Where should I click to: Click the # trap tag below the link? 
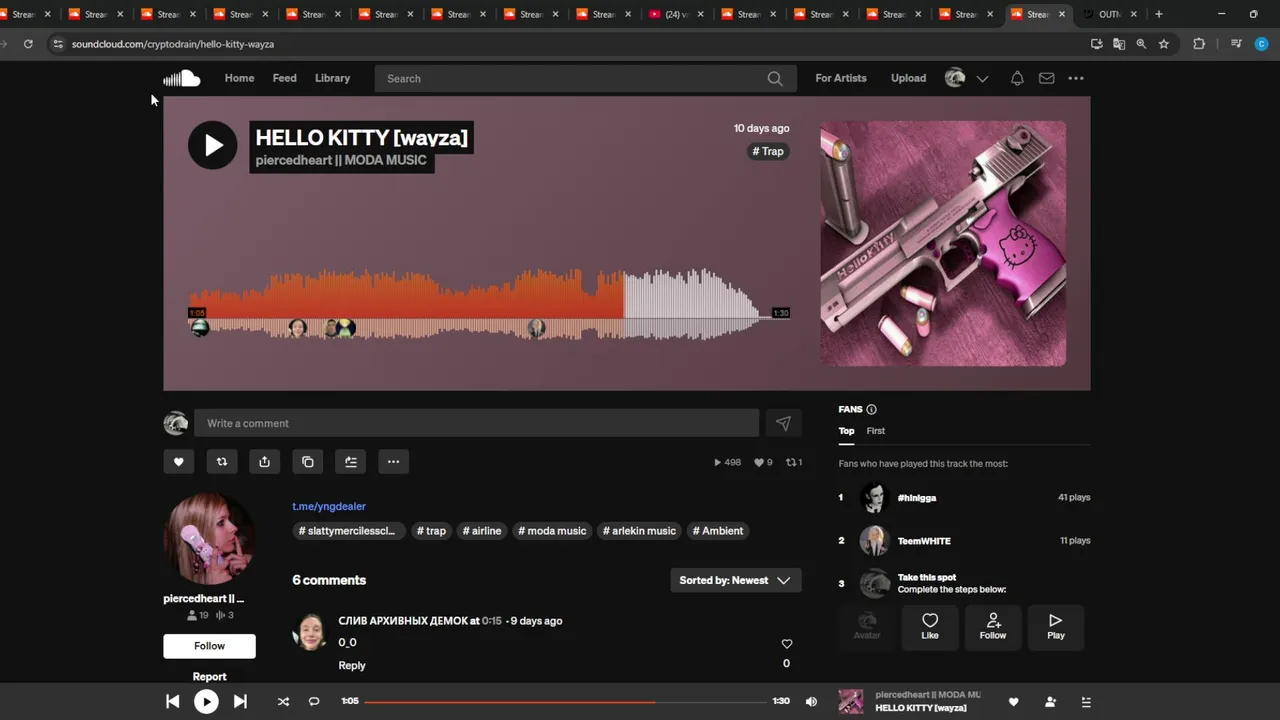[431, 531]
